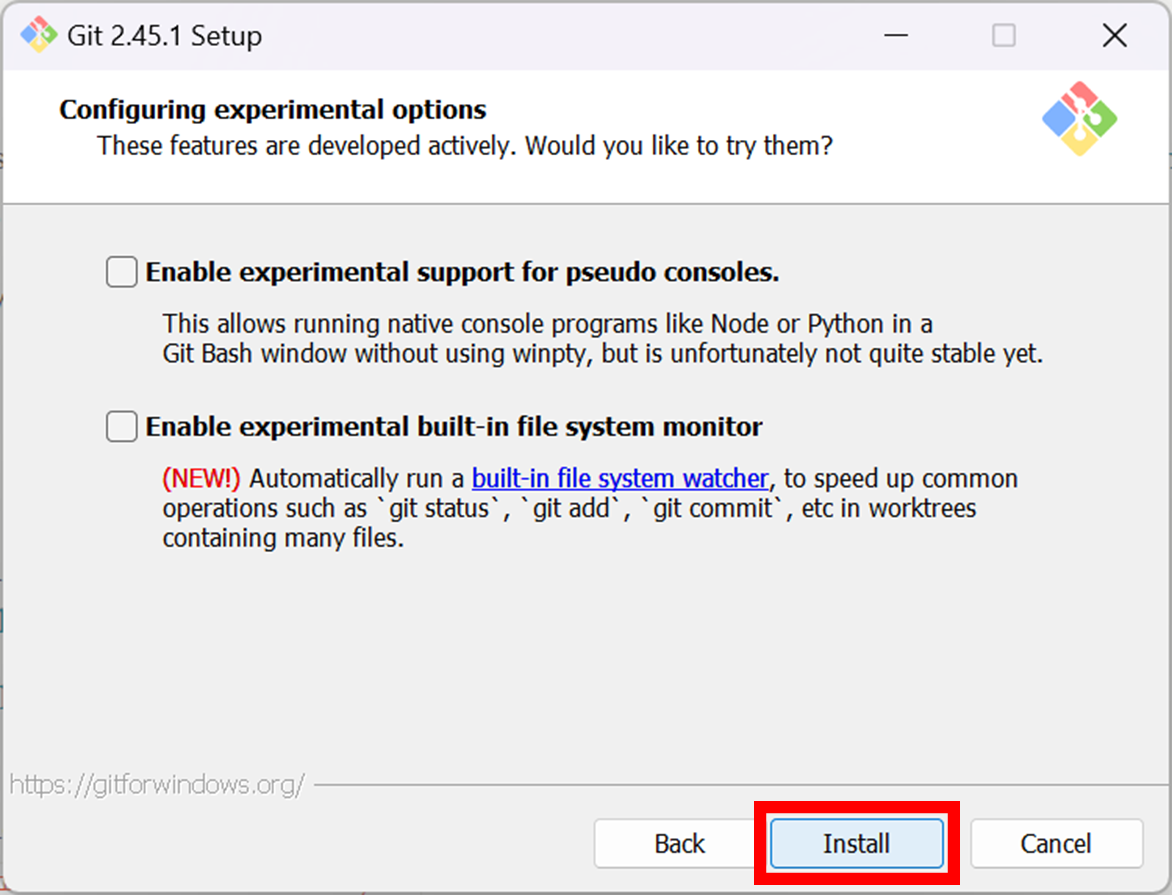Enable experimental built-in file system monitor checkbox
Screen dimensions: 1172x895
pos(121,427)
